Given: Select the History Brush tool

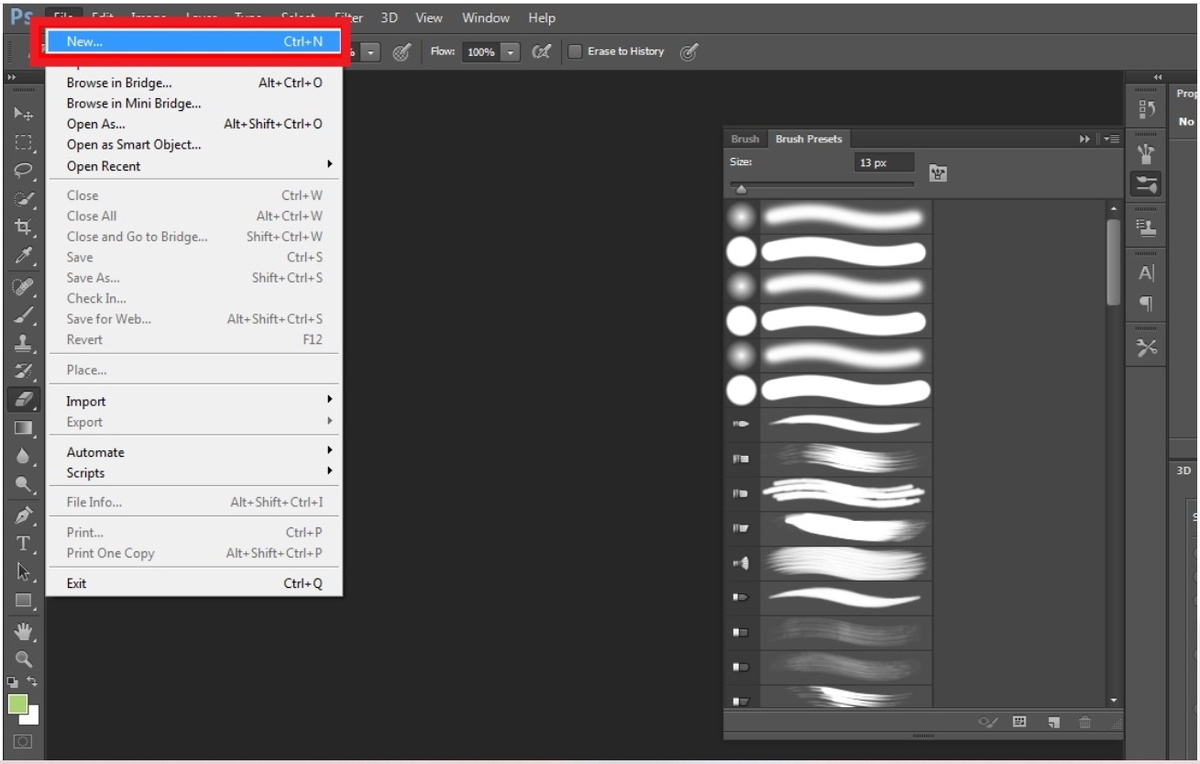Looking at the screenshot, I should pyautogui.click(x=24, y=372).
